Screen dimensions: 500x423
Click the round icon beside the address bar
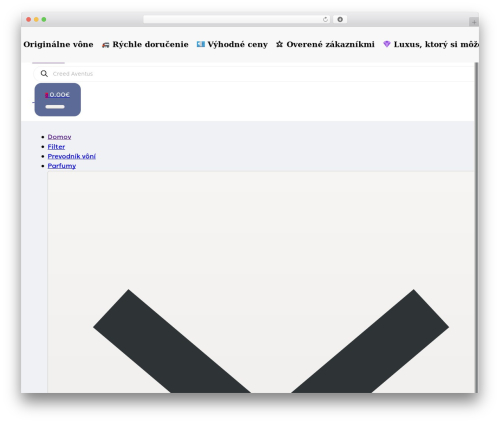tap(340, 20)
